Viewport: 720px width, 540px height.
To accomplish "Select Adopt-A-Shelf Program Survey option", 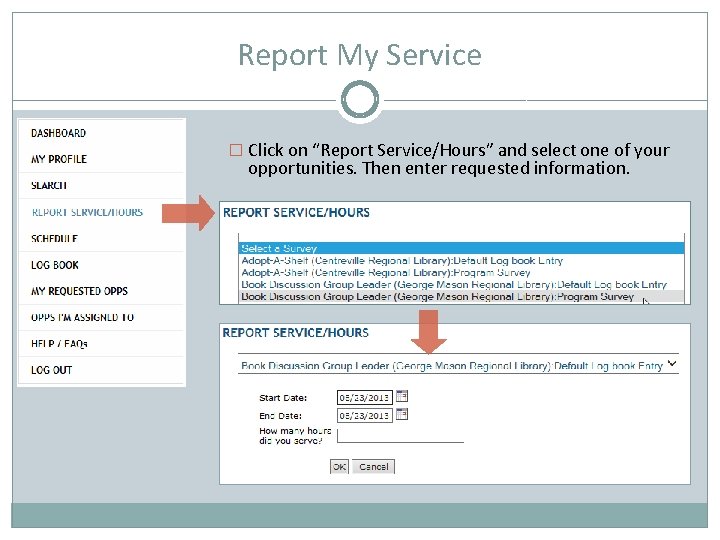I will [x=461, y=272].
